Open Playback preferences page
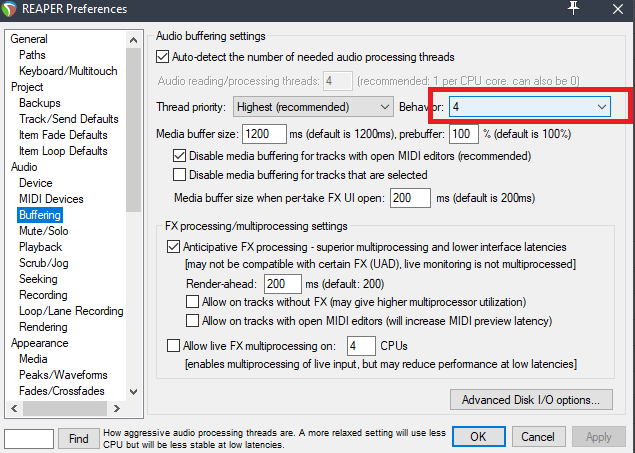 tap(40, 247)
